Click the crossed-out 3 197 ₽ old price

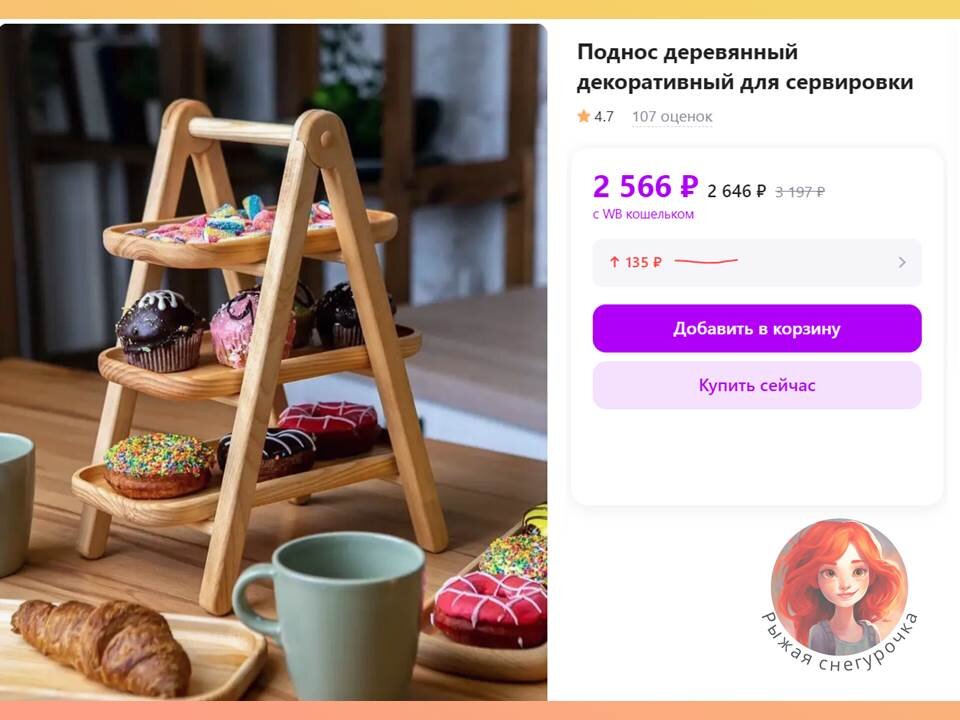coord(800,192)
